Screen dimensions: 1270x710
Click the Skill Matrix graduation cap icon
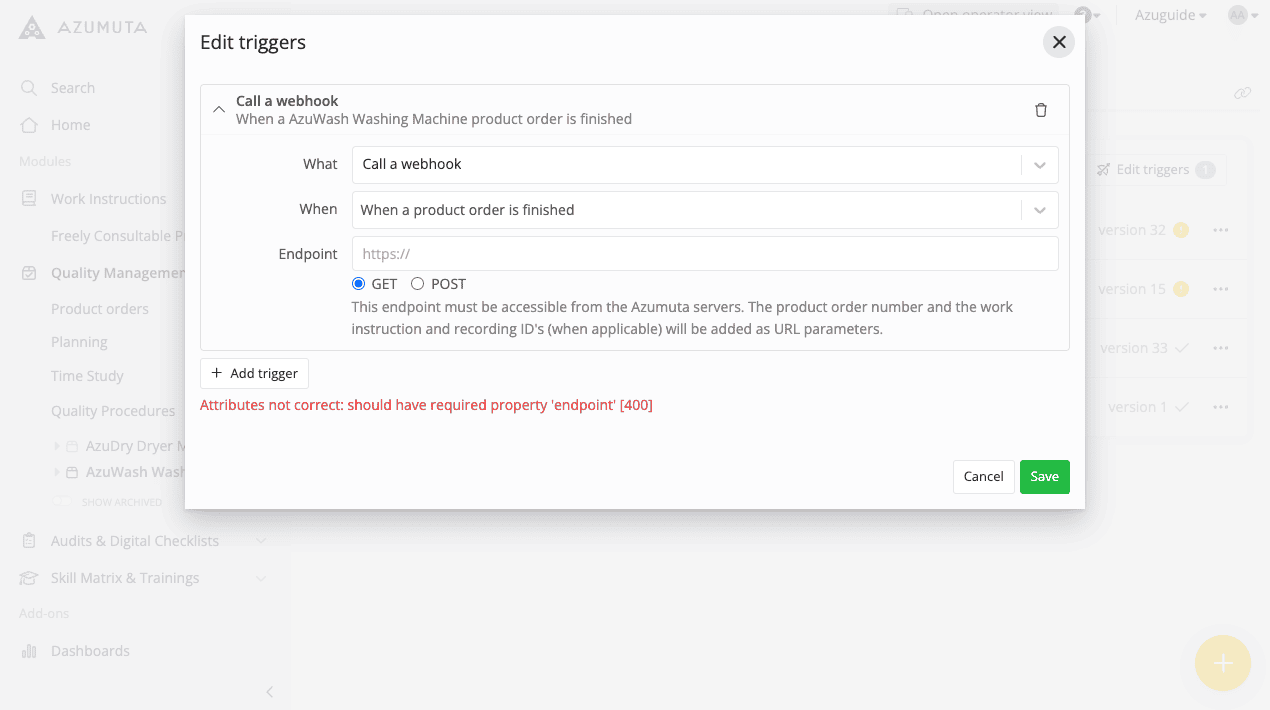click(29, 578)
